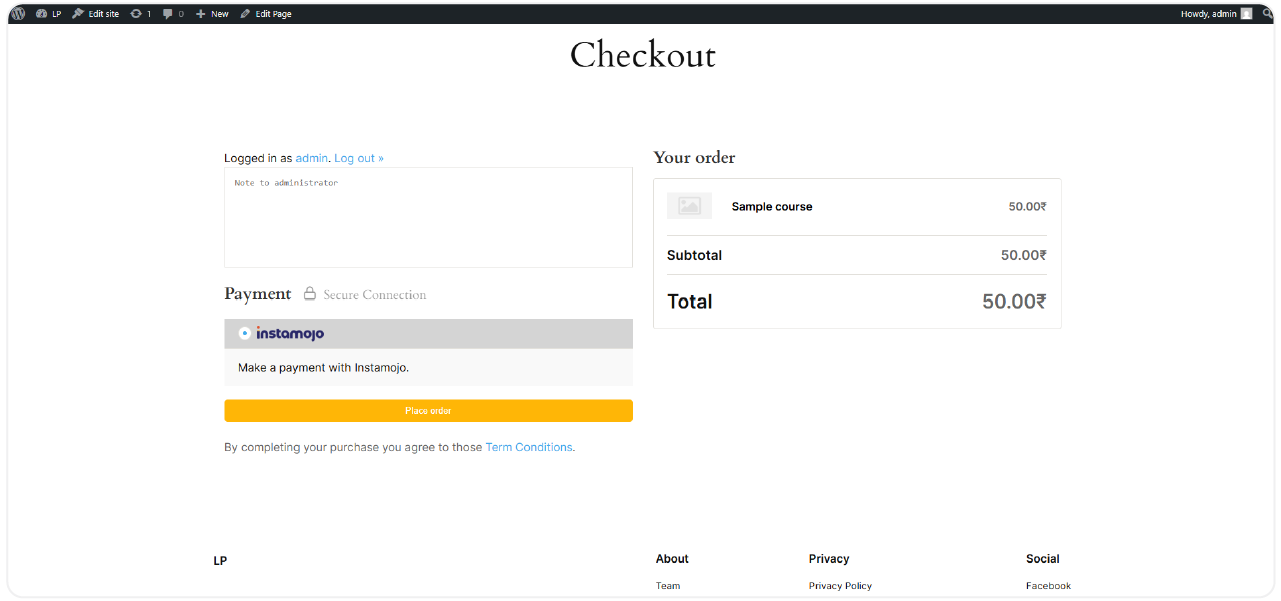
Task: Open the New content menu
Action: (212, 14)
